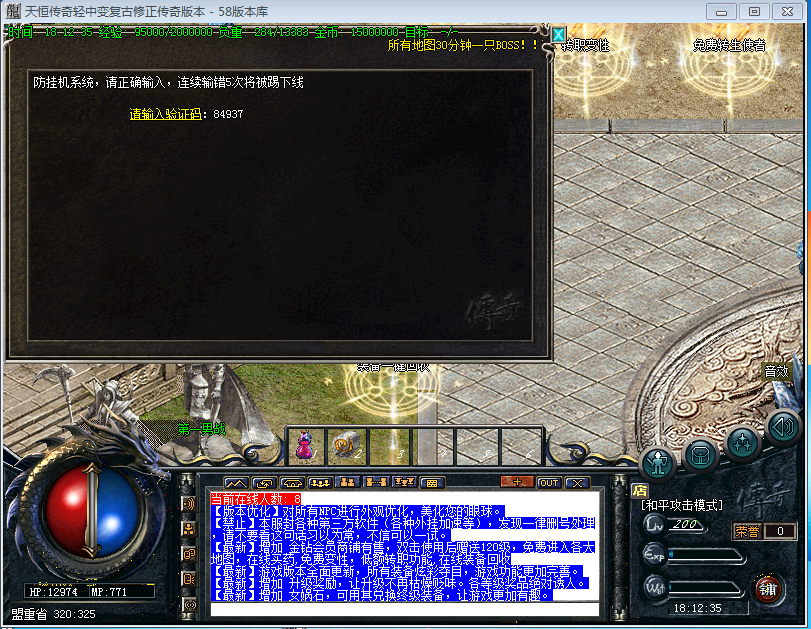The height and width of the screenshot is (629, 811).
Task: Click the 请输入验证码 link
Action: pos(165,114)
